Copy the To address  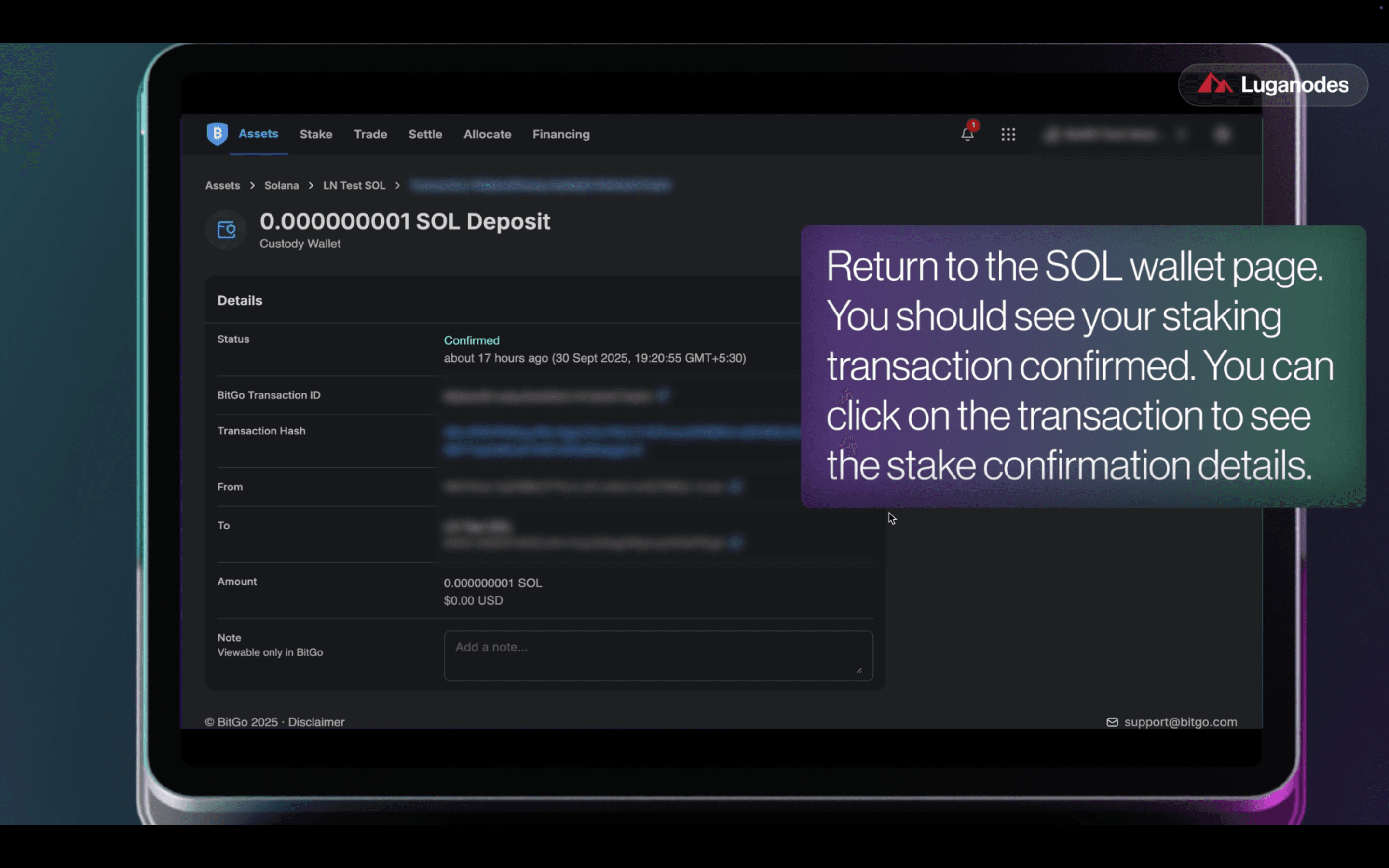(x=735, y=542)
